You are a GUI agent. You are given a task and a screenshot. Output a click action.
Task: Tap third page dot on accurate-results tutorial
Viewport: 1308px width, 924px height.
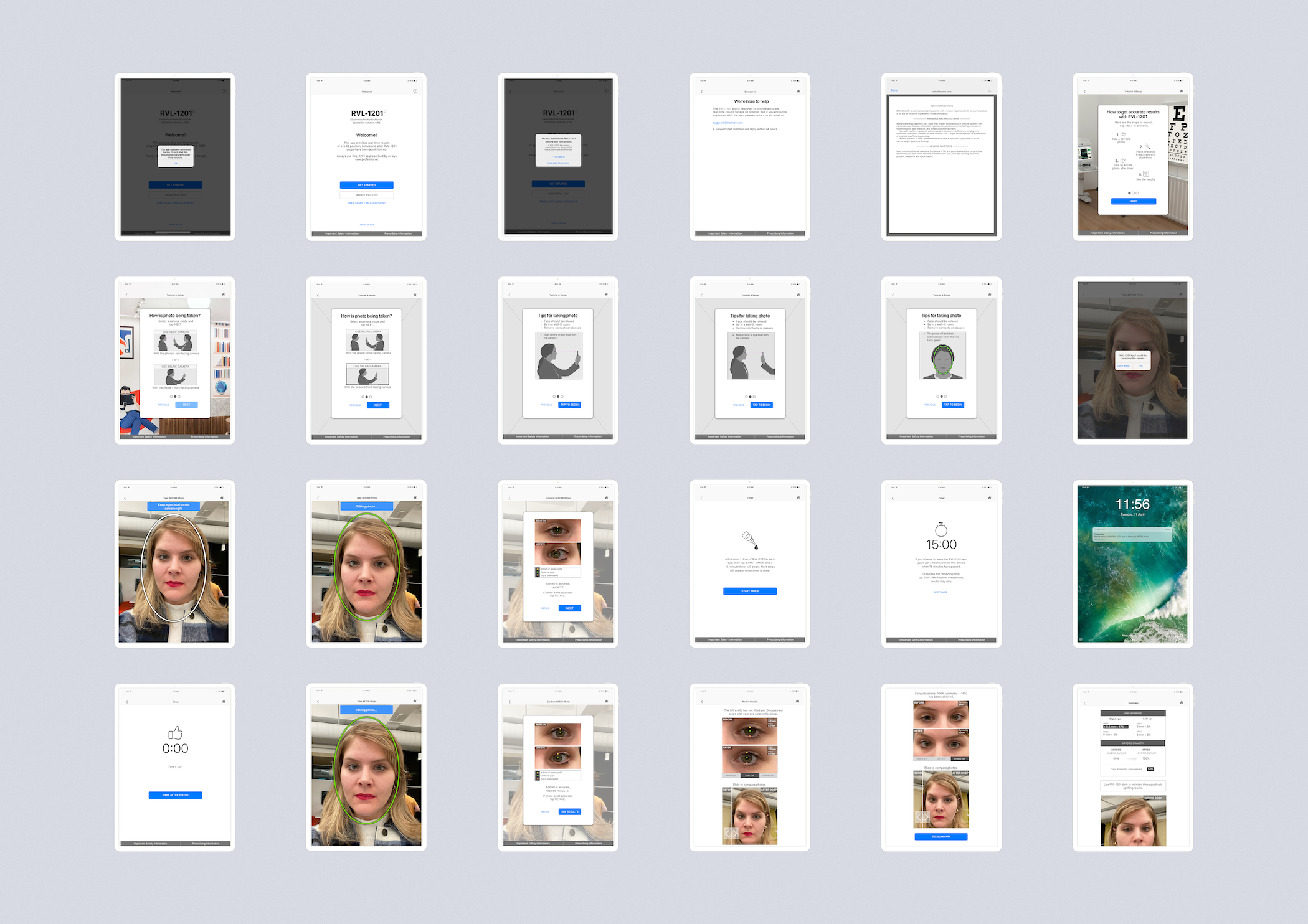click(1137, 193)
